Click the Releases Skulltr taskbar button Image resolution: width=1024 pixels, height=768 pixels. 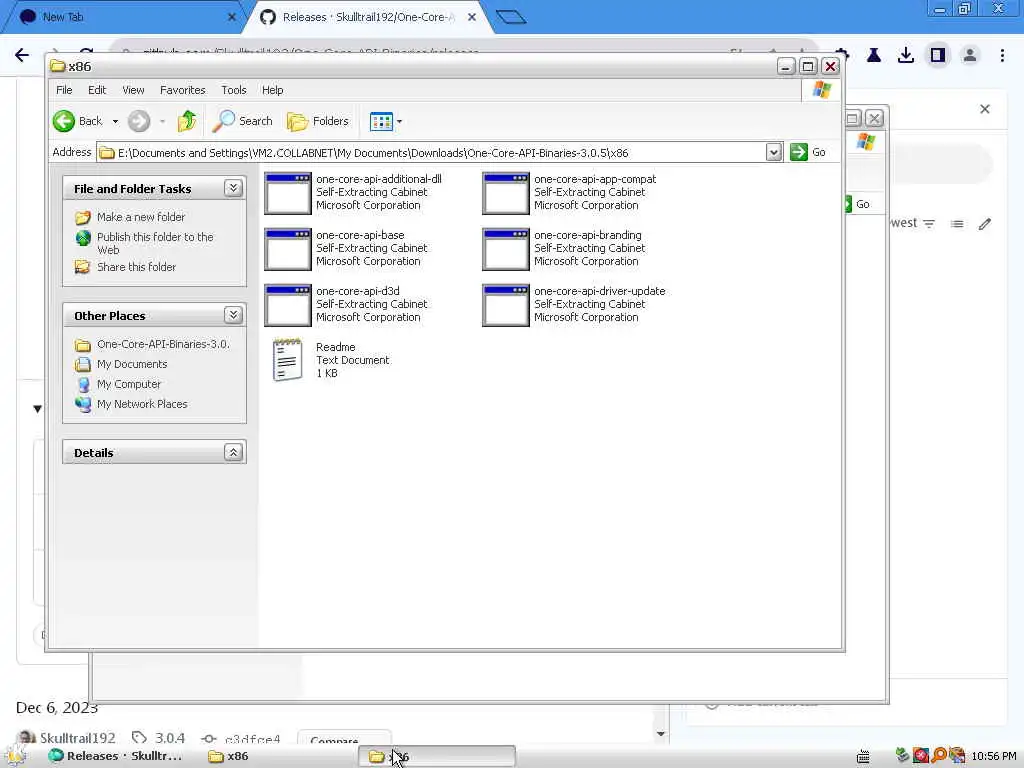click(x=116, y=756)
